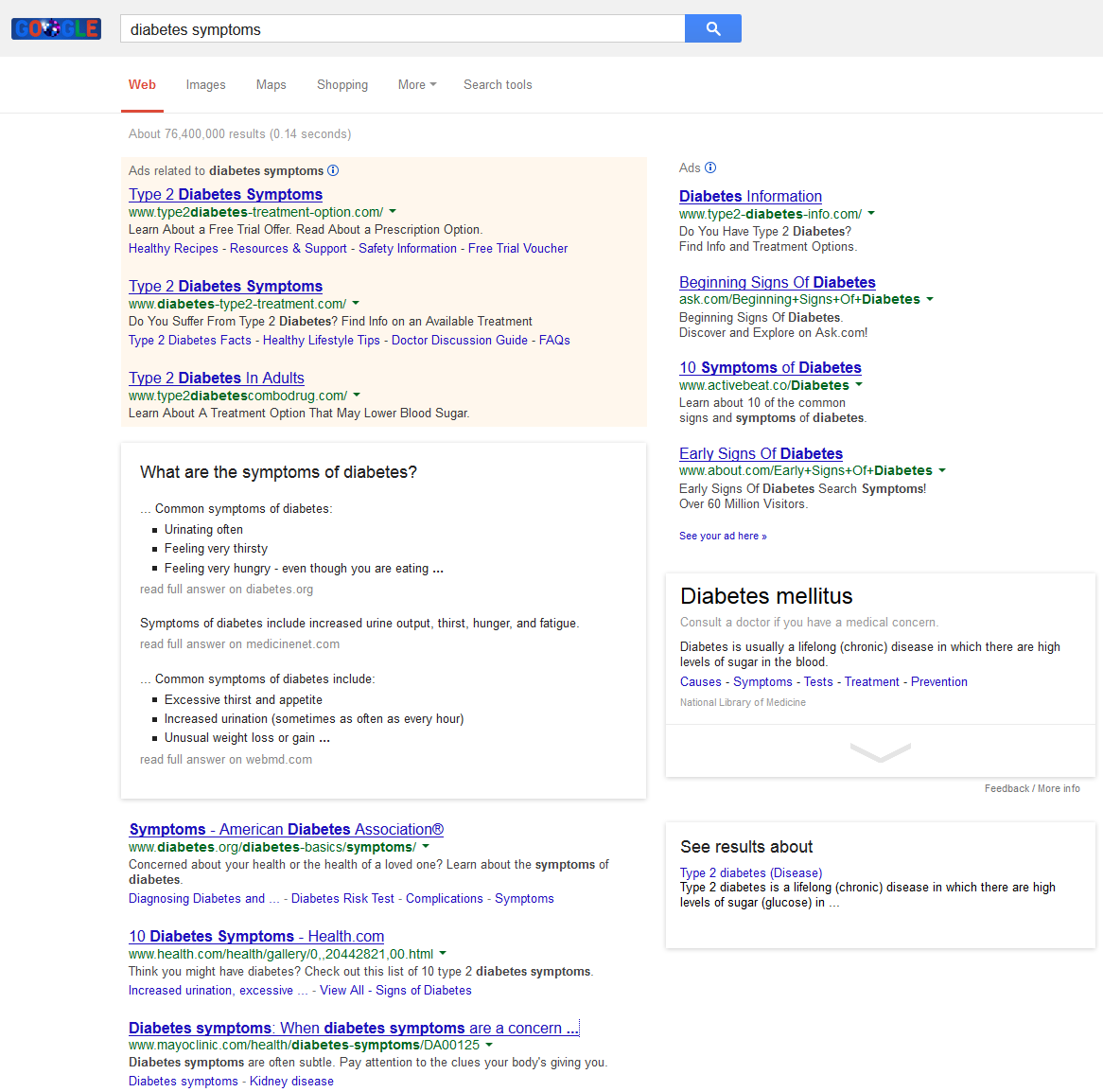Open 'Type 2 Diabetes Facts' sitelink
Screen dimensions: 1103x1092
pos(190,341)
